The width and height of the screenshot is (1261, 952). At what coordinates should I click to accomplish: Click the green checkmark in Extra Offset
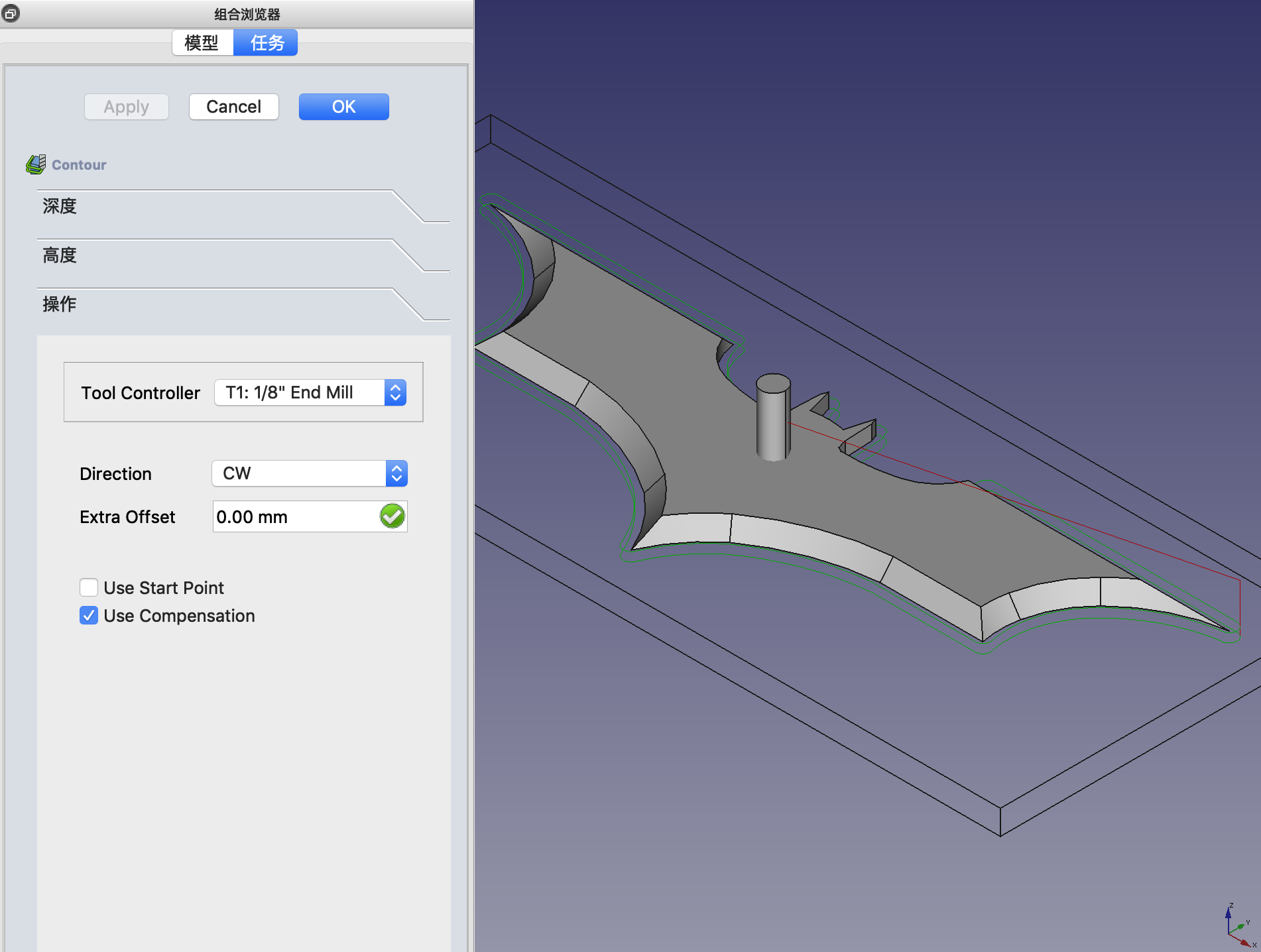pos(392,516)
